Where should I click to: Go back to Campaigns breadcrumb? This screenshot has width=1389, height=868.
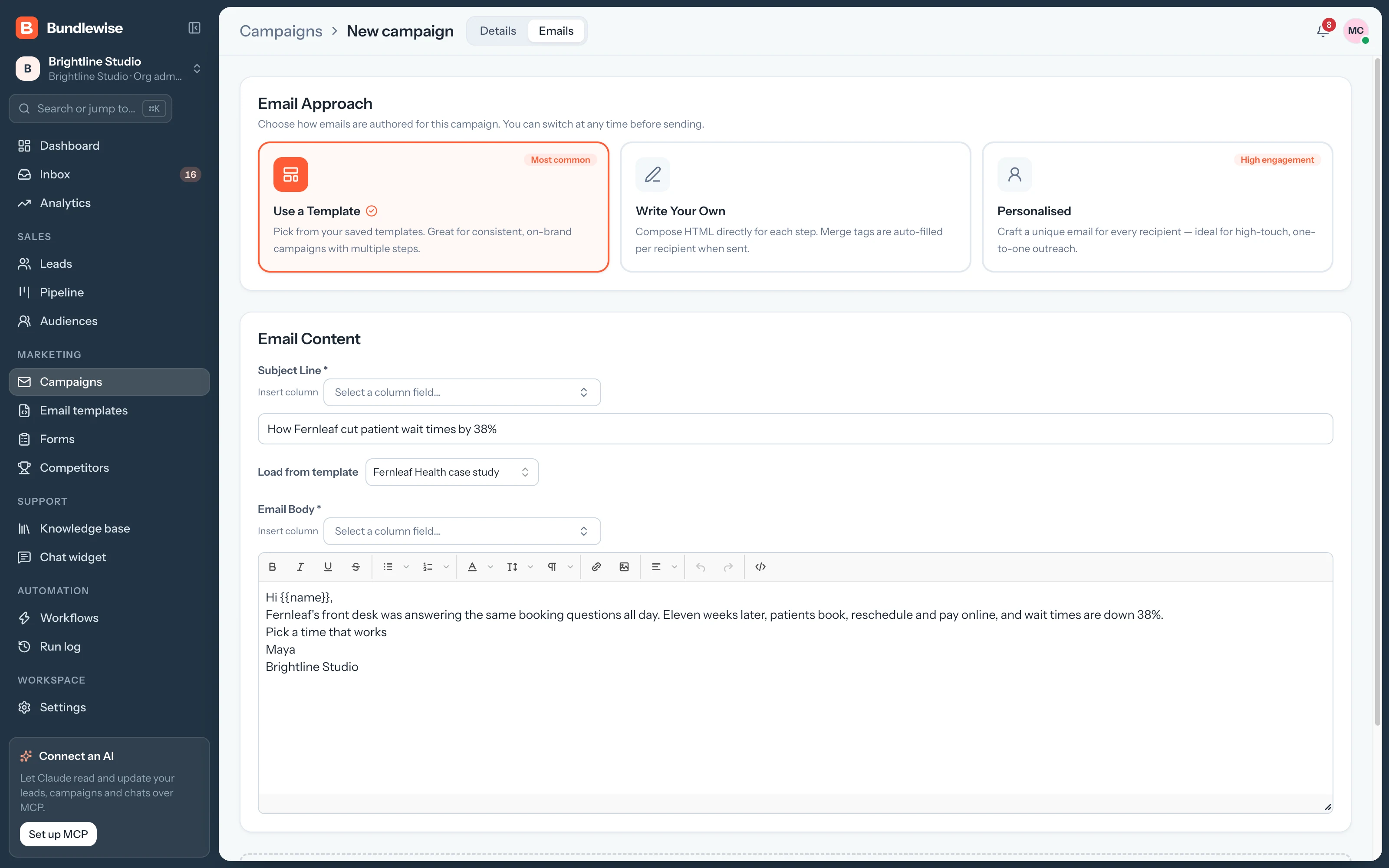click(281, 31)
